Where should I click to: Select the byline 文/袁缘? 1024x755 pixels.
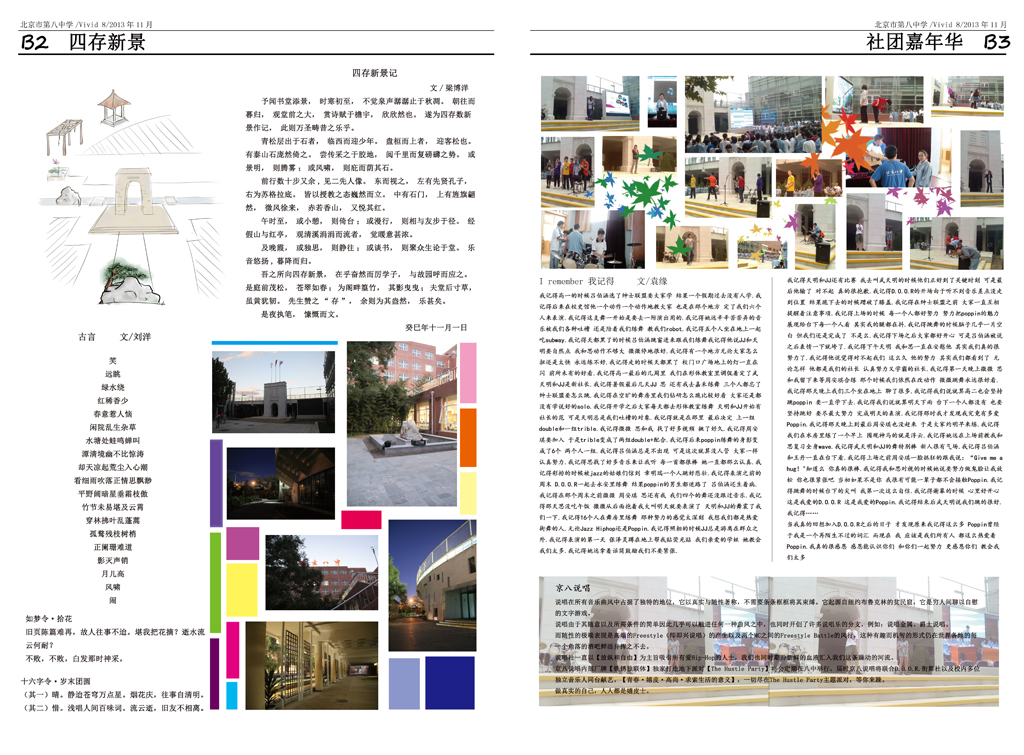click(652, 281)
